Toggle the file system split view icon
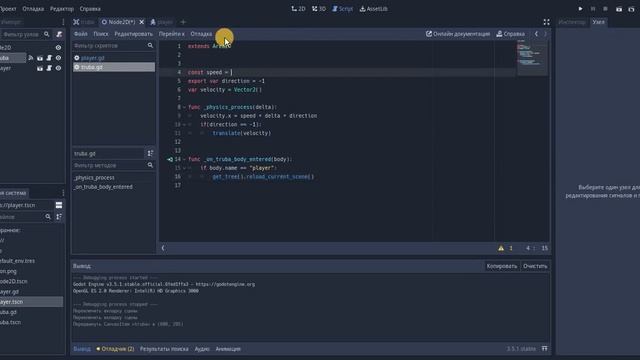This screenshot has width=640, height=360. [59, 205]
